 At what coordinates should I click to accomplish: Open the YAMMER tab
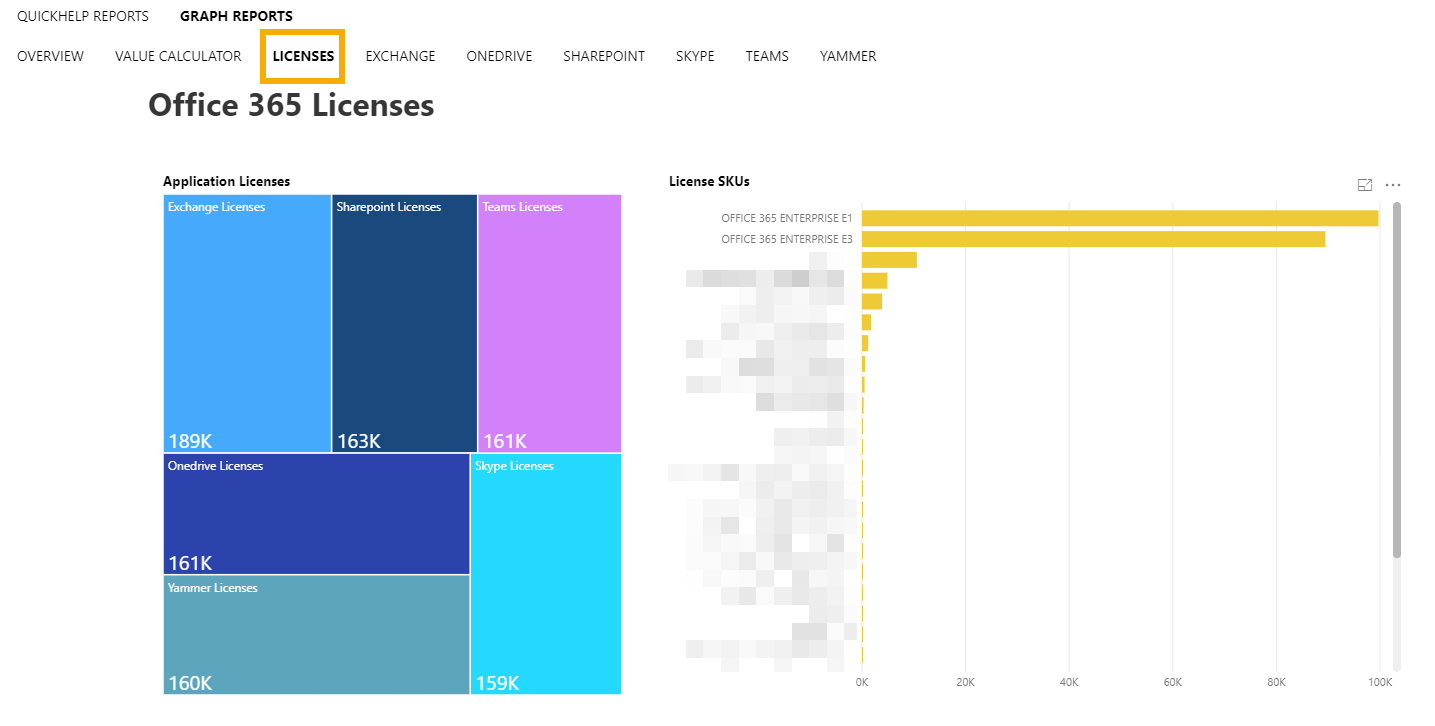pos(847,56)
